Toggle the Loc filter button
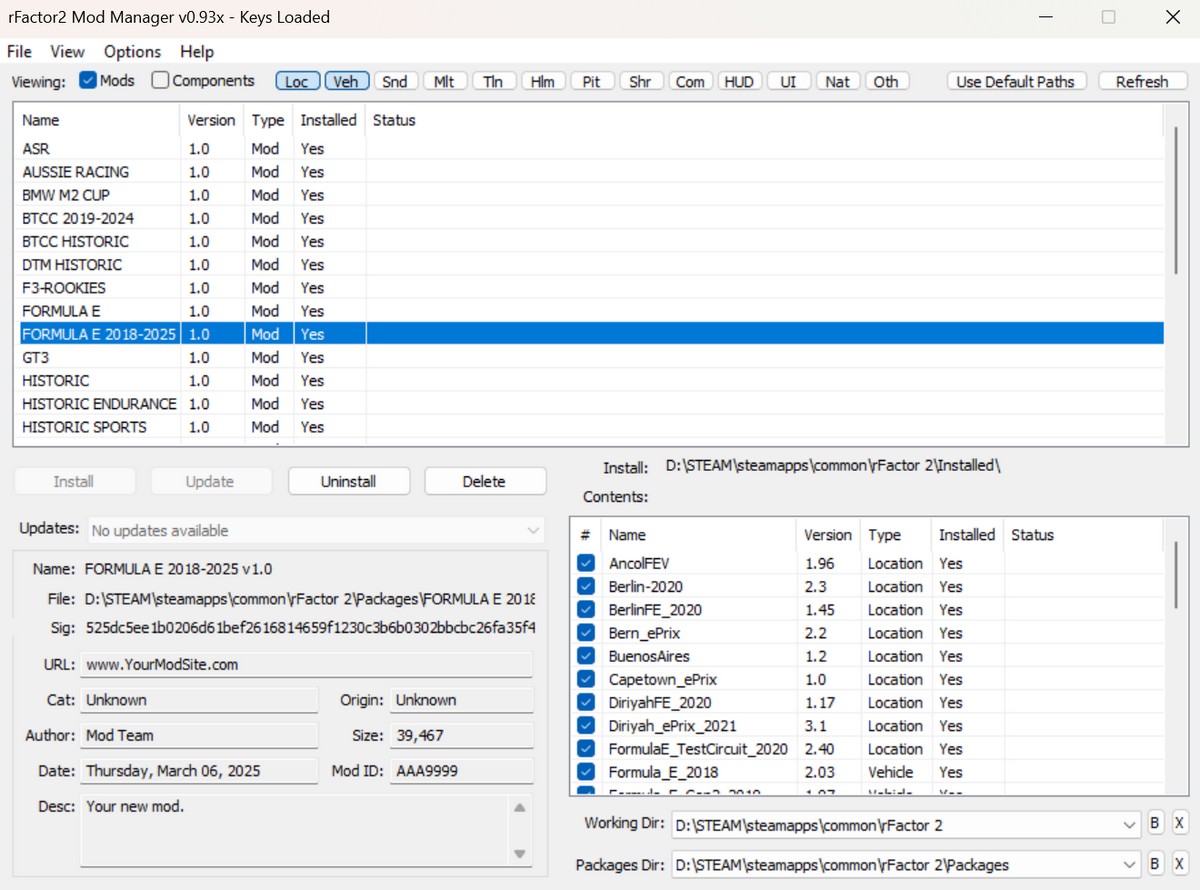1200x890 pixels. pos(297,82)
